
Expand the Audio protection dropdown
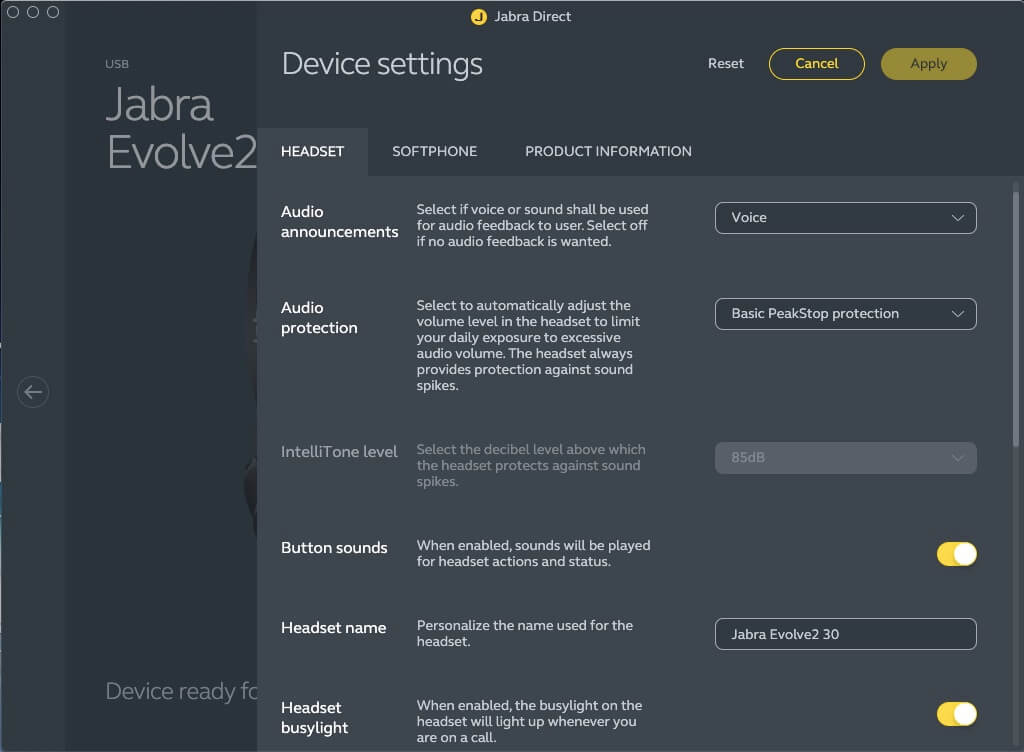tap(845, 314)
